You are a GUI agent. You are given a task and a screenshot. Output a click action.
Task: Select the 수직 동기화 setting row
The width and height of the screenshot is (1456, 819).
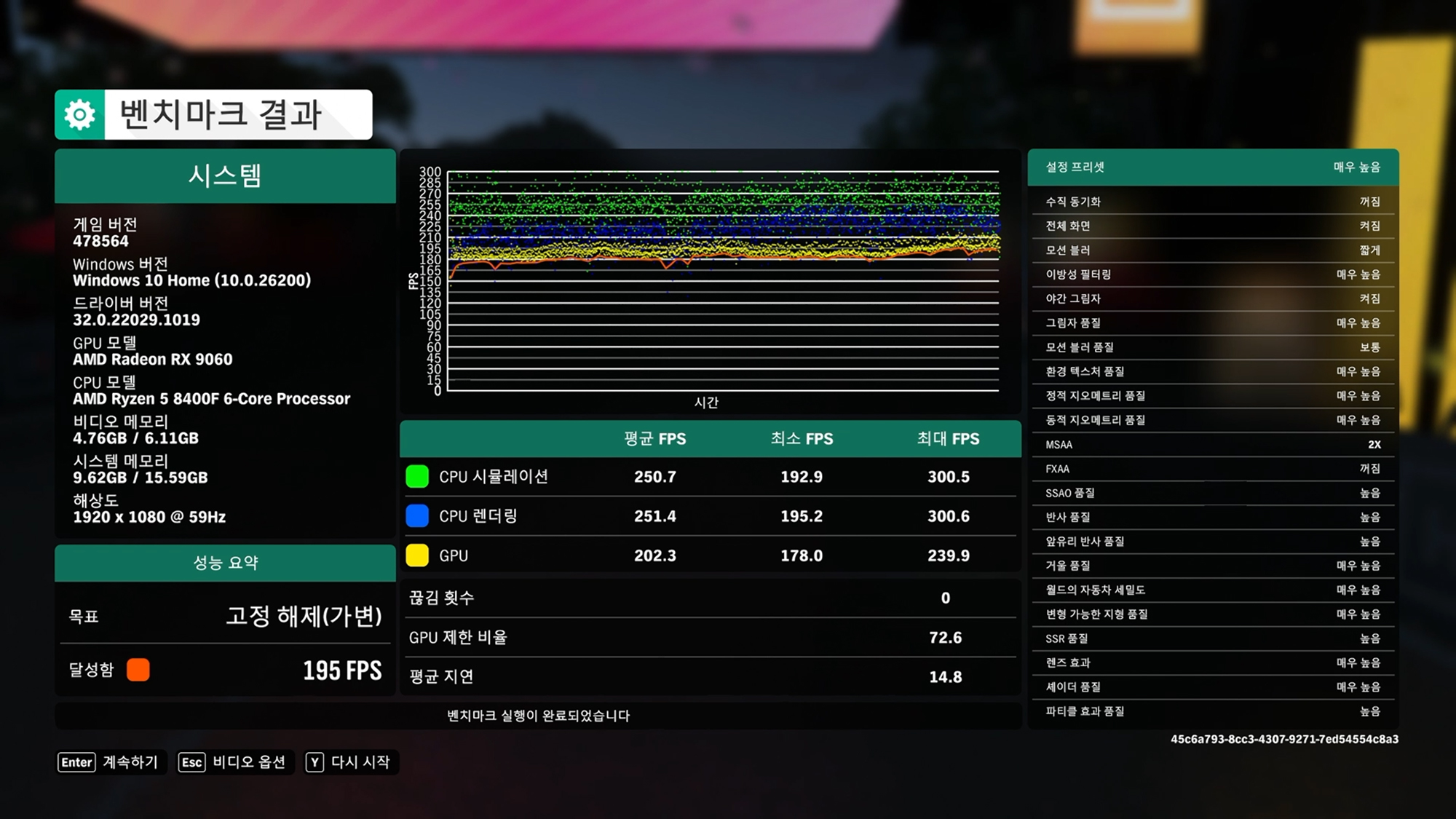pos(1212,202)
